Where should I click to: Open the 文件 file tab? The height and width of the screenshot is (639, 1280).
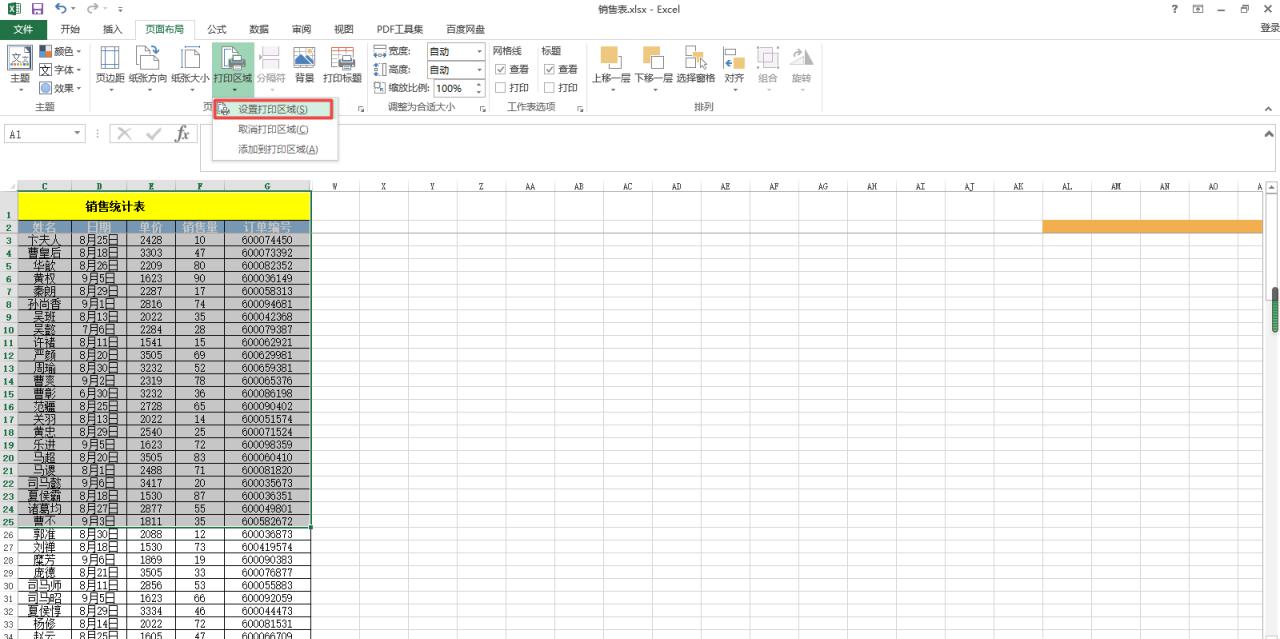[x=23, y=29]
